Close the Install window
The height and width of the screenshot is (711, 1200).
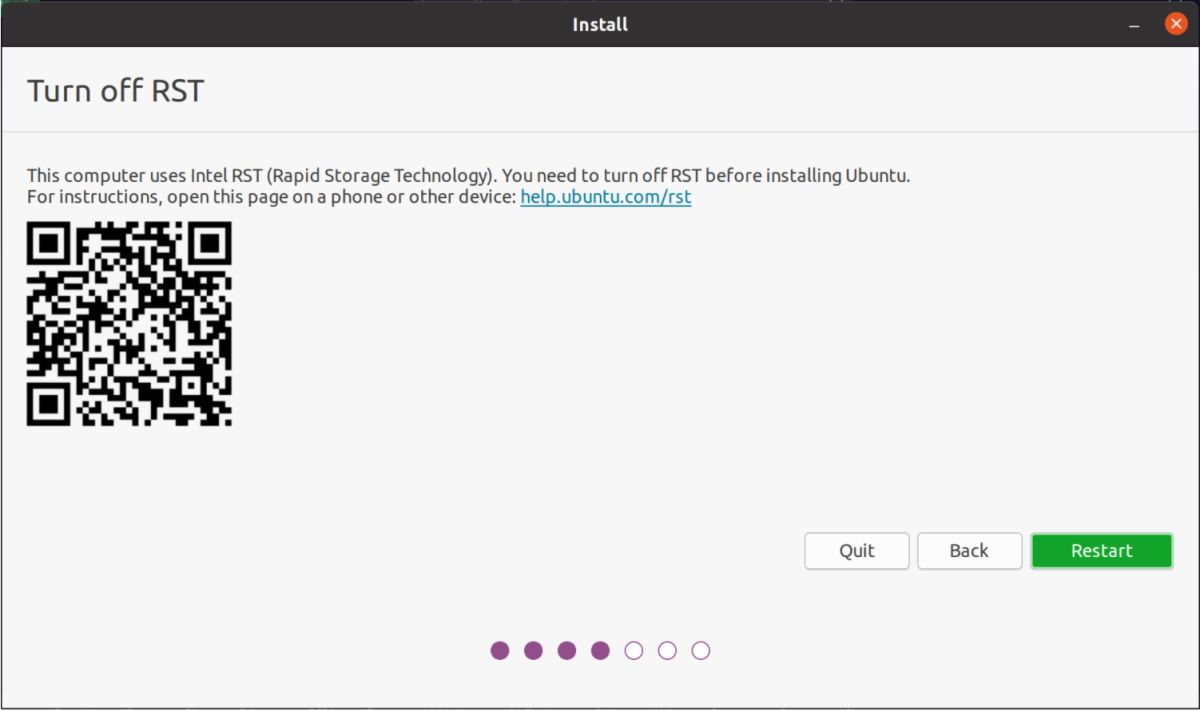click(x=1176, y=24)
